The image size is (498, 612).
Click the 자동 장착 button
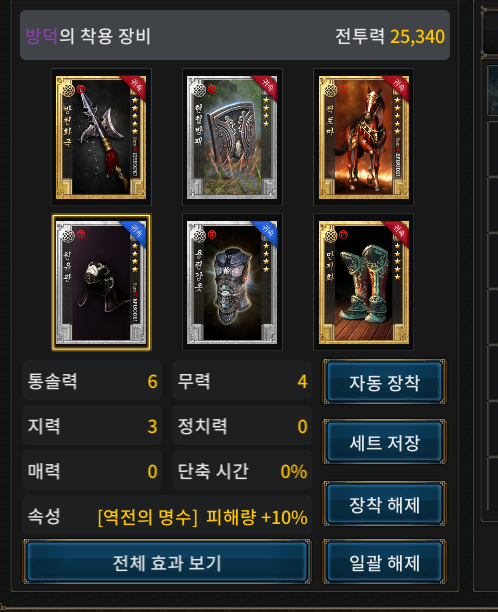[384, 382]
